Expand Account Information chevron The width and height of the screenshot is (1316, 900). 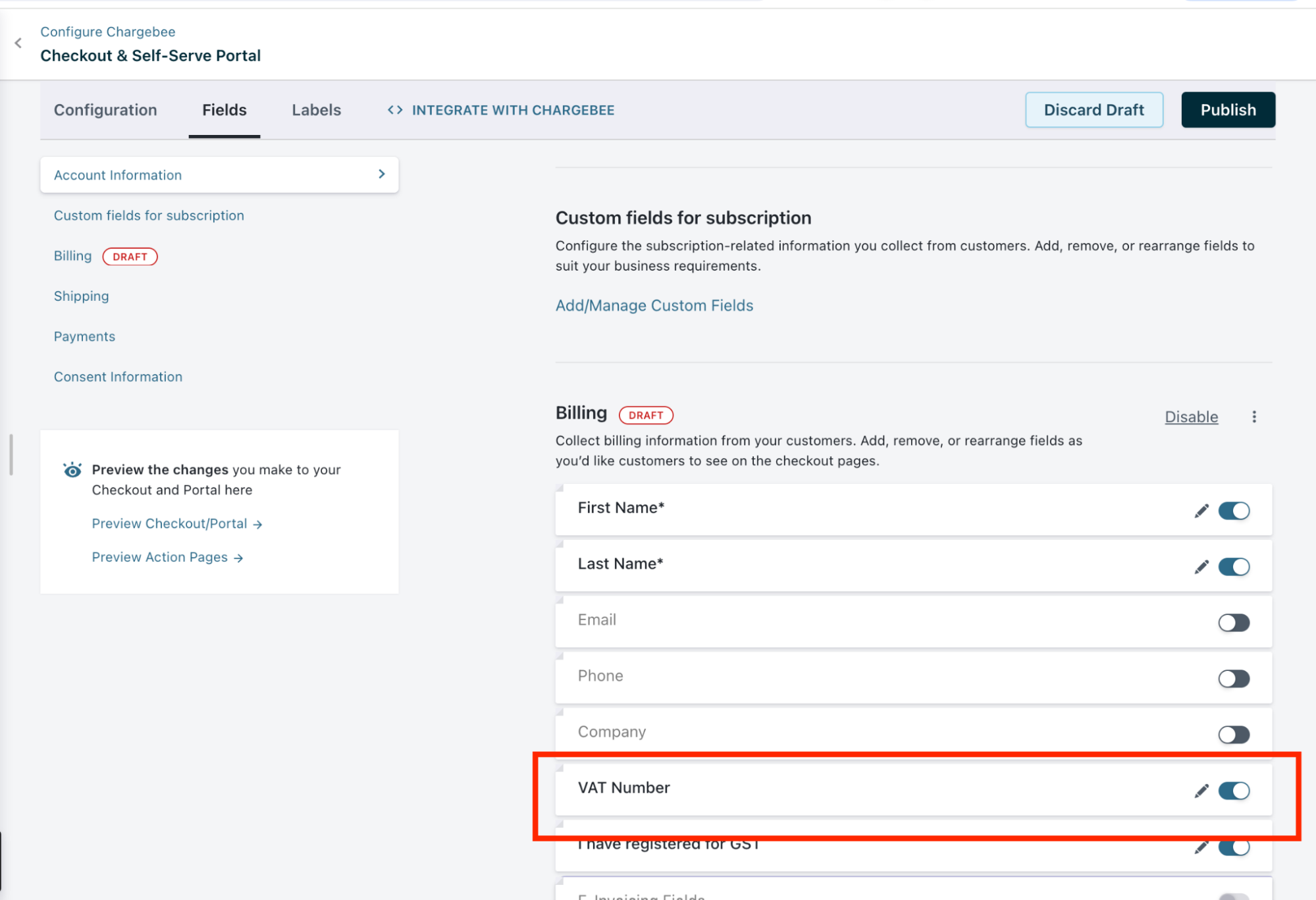(x=382, y=174)
